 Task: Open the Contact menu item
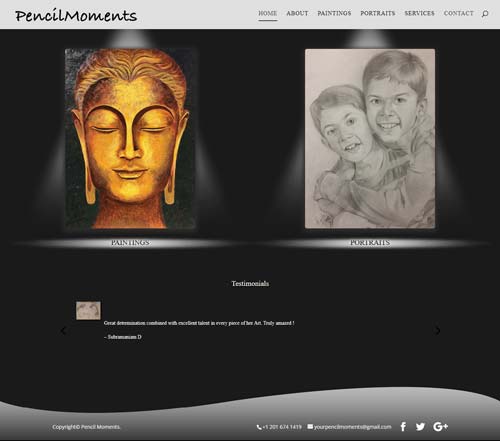(458, 13)
